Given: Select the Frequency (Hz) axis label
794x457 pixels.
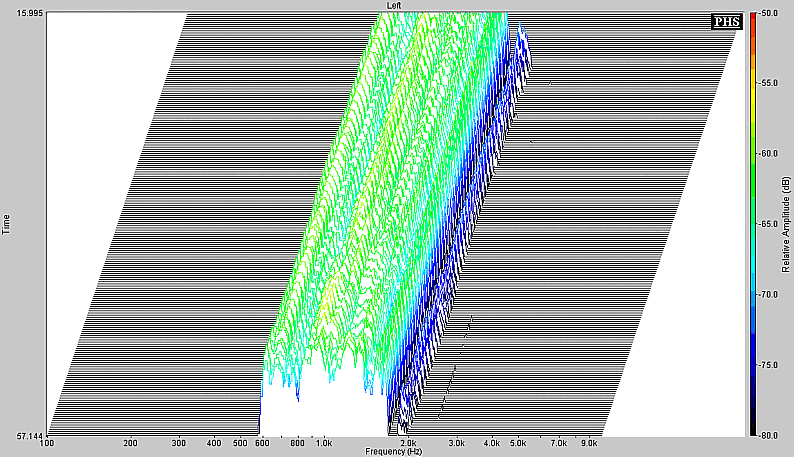Looking at the screenshot, I should coord(397,451).
